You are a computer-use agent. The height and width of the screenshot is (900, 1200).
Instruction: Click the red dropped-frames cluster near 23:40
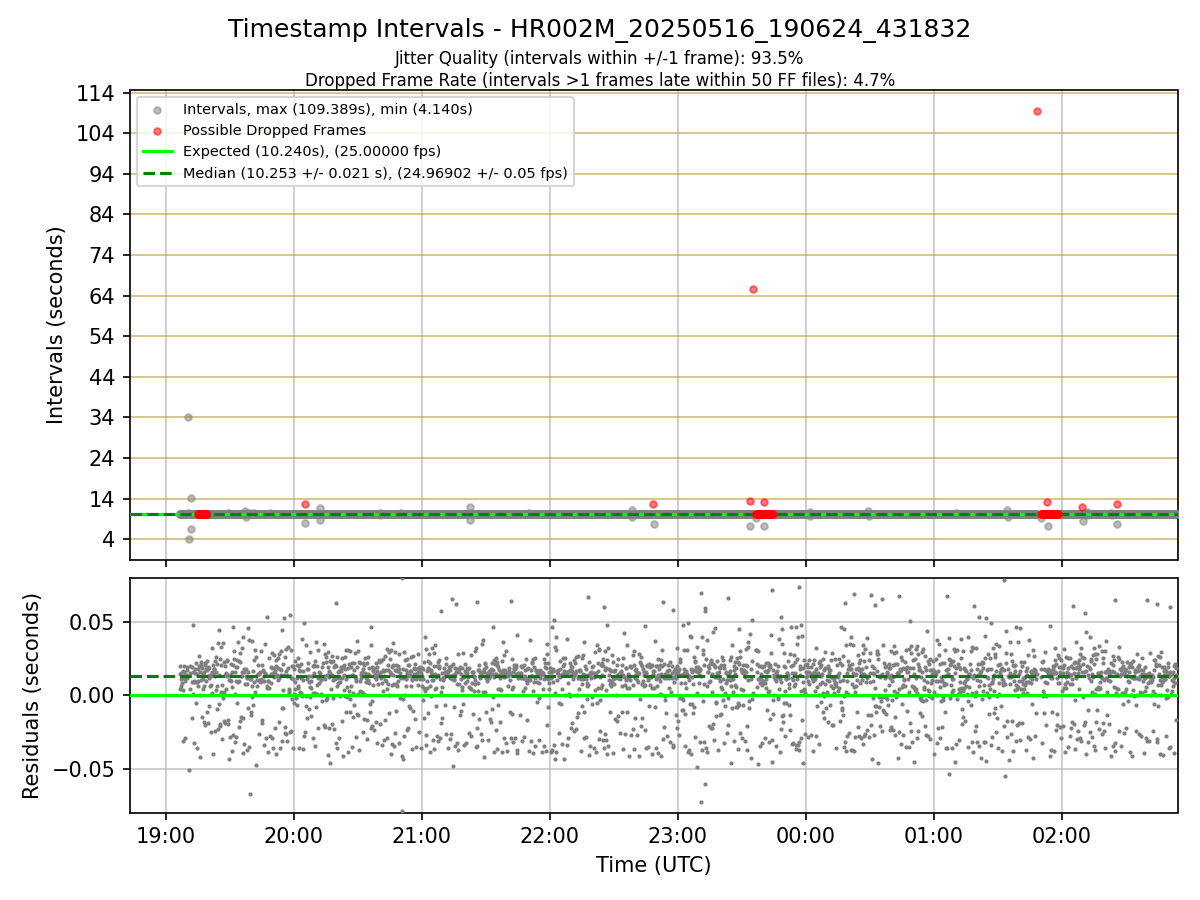(x=764, y=514)
